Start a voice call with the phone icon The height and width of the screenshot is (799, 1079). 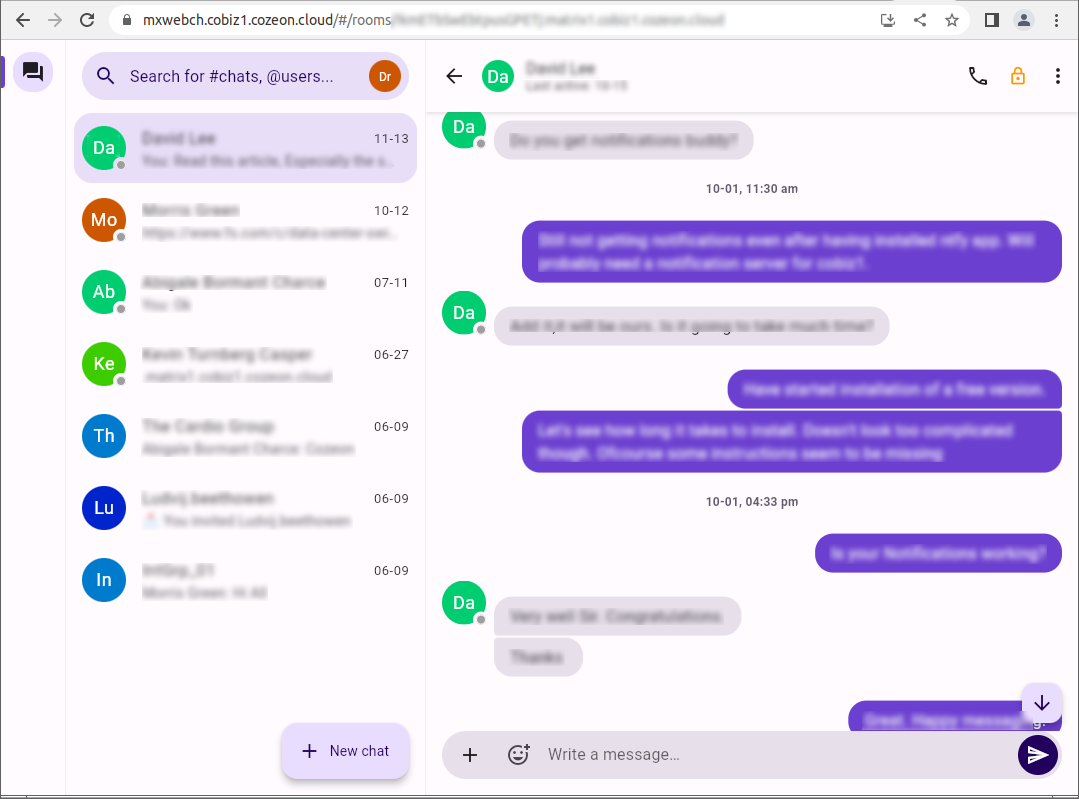coord(977,76)
